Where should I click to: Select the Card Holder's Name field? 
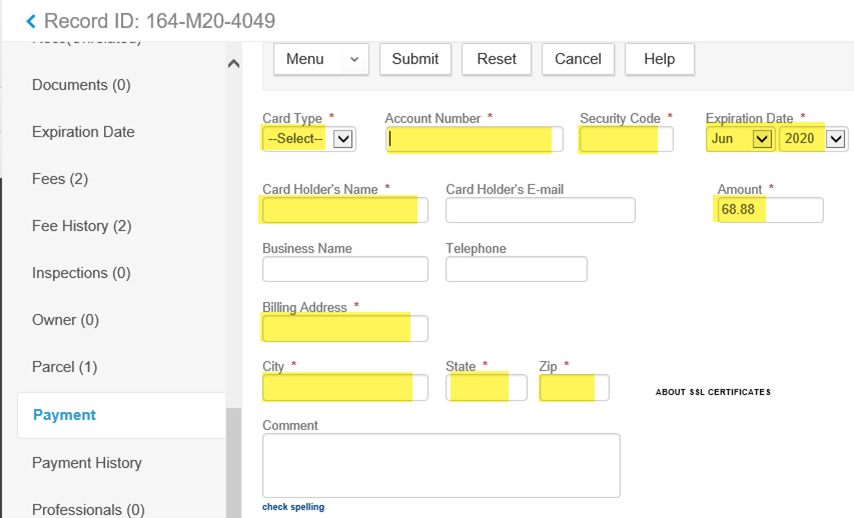click(x=344, y=210)
